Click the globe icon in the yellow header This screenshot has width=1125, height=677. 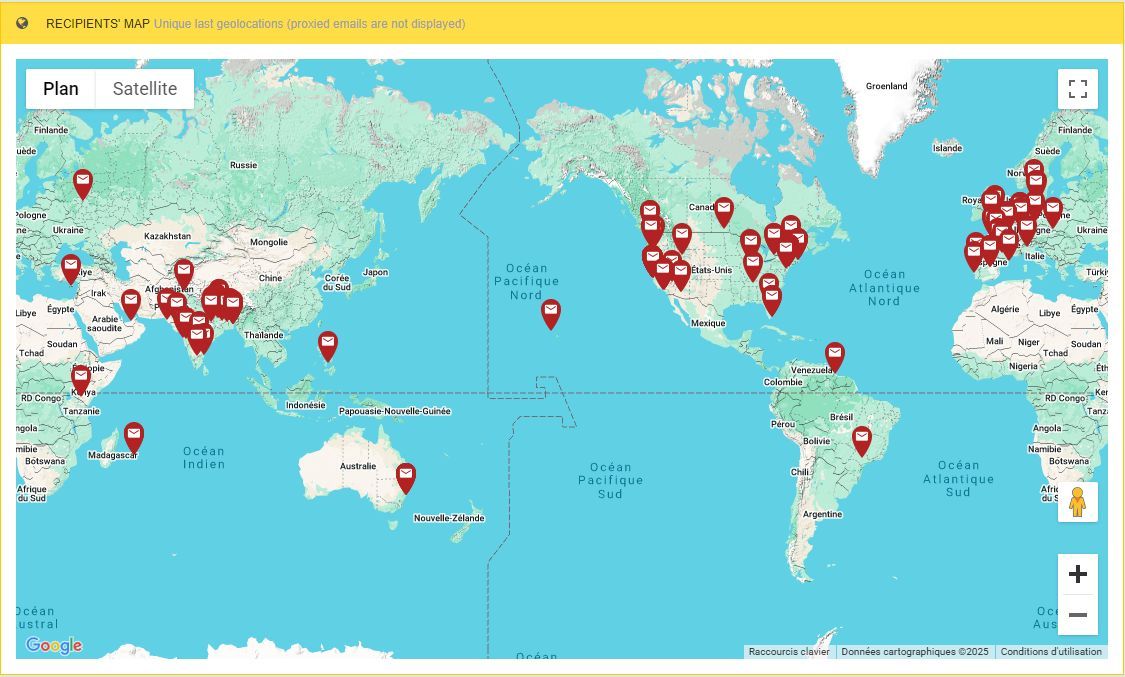point(23,22)
